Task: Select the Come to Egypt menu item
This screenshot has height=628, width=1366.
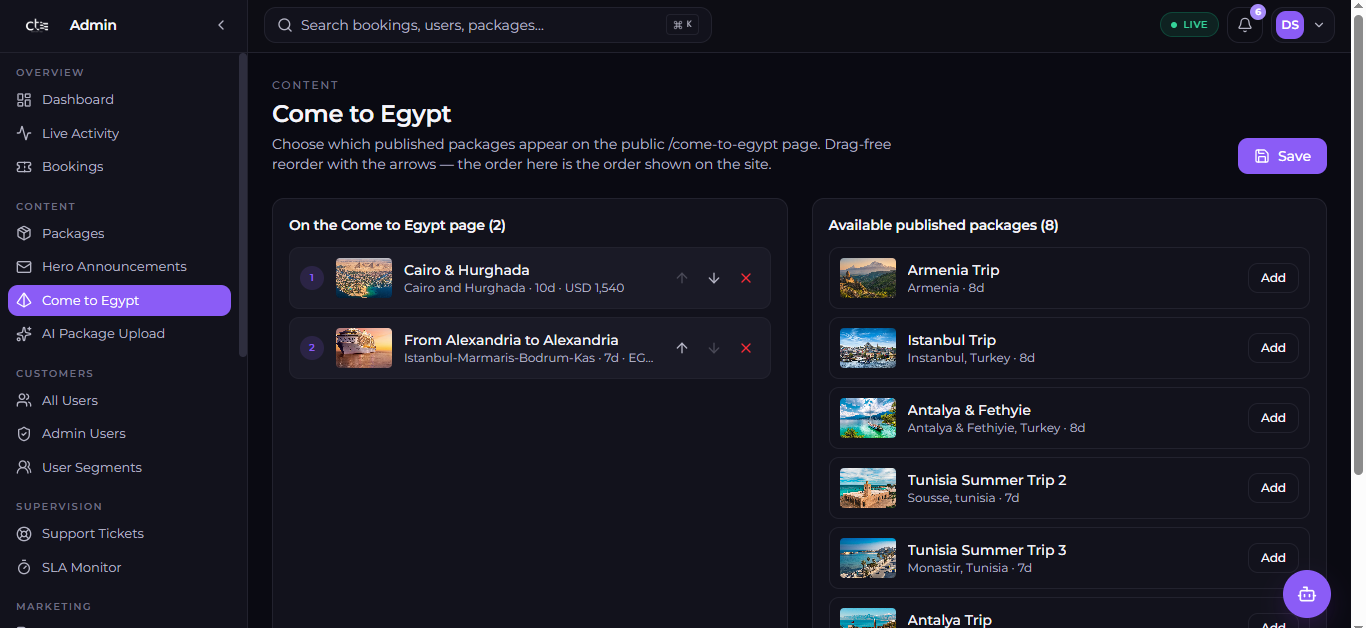Action: (x=119, y=300)
